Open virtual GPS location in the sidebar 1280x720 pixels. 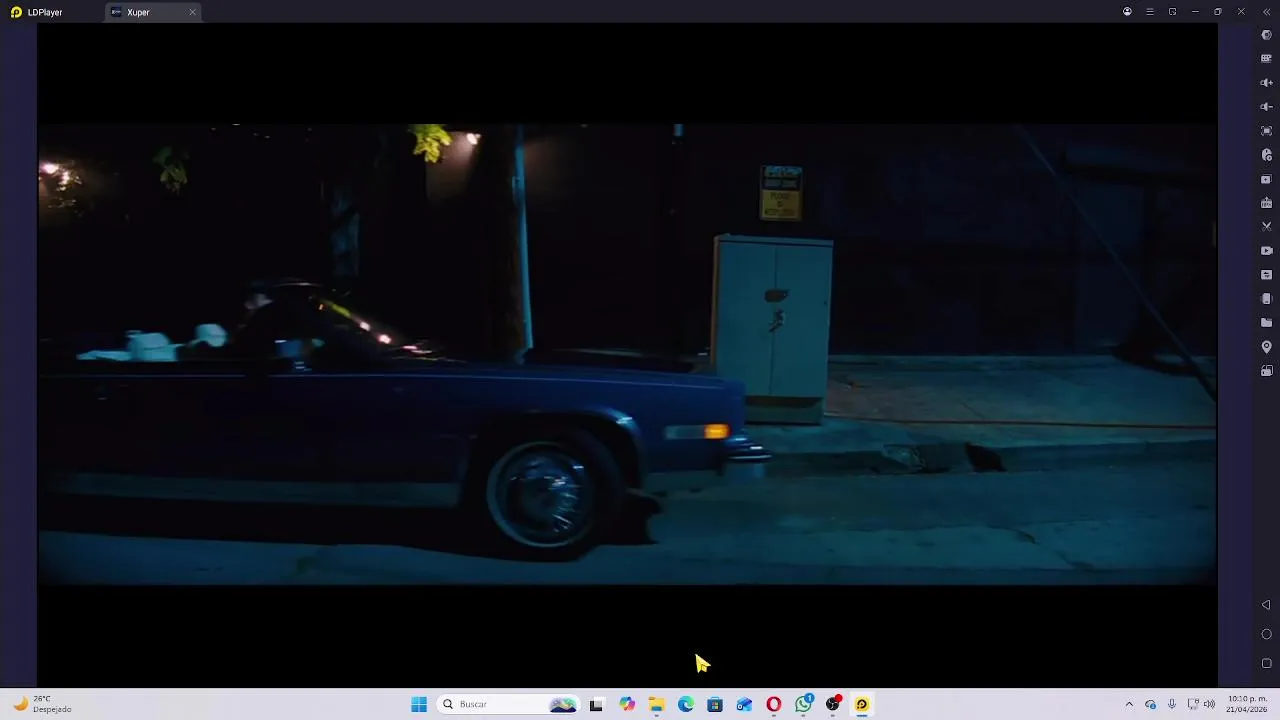click(1266, 347)
